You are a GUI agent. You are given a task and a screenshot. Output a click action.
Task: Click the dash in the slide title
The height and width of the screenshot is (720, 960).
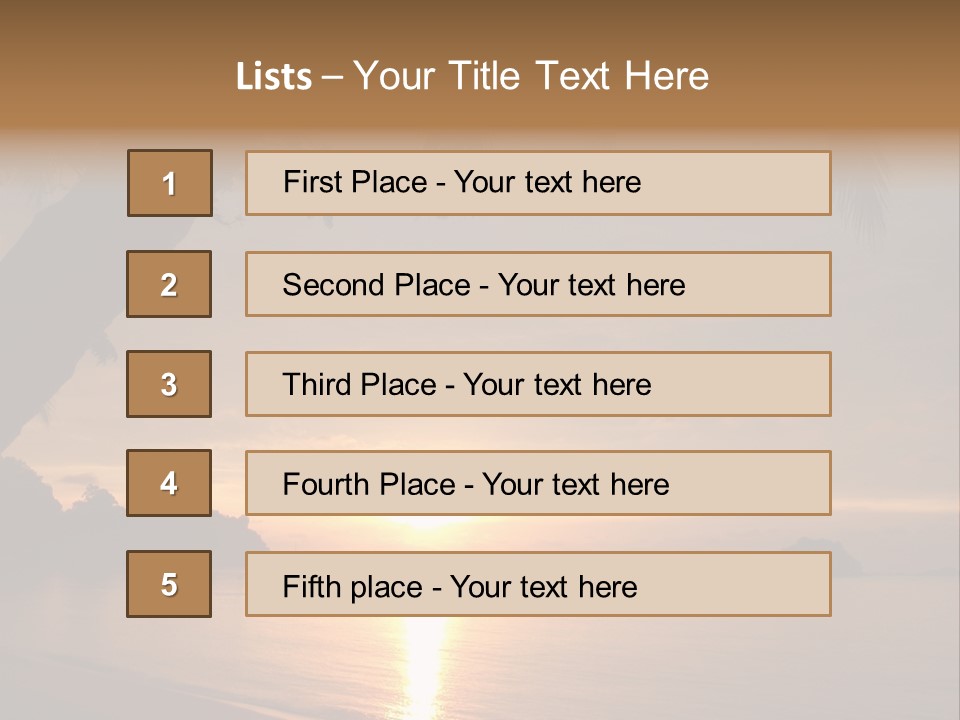(331, 77)
